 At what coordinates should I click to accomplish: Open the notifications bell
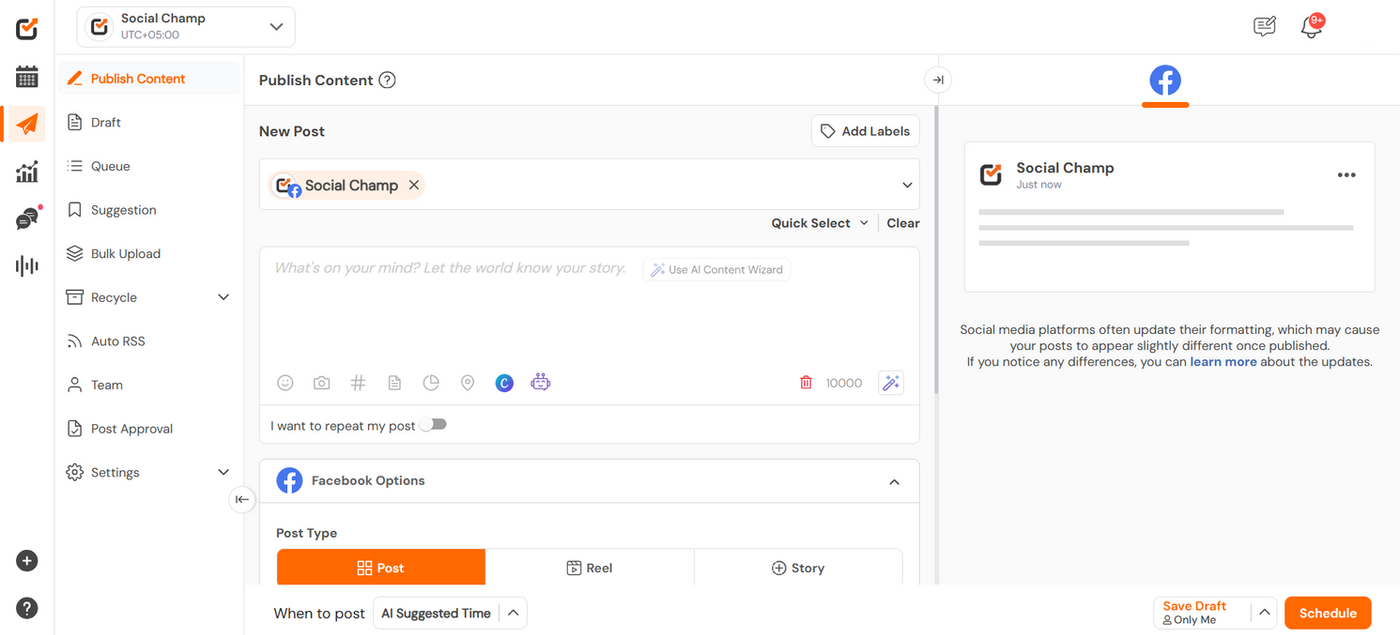click(1311, 27)
